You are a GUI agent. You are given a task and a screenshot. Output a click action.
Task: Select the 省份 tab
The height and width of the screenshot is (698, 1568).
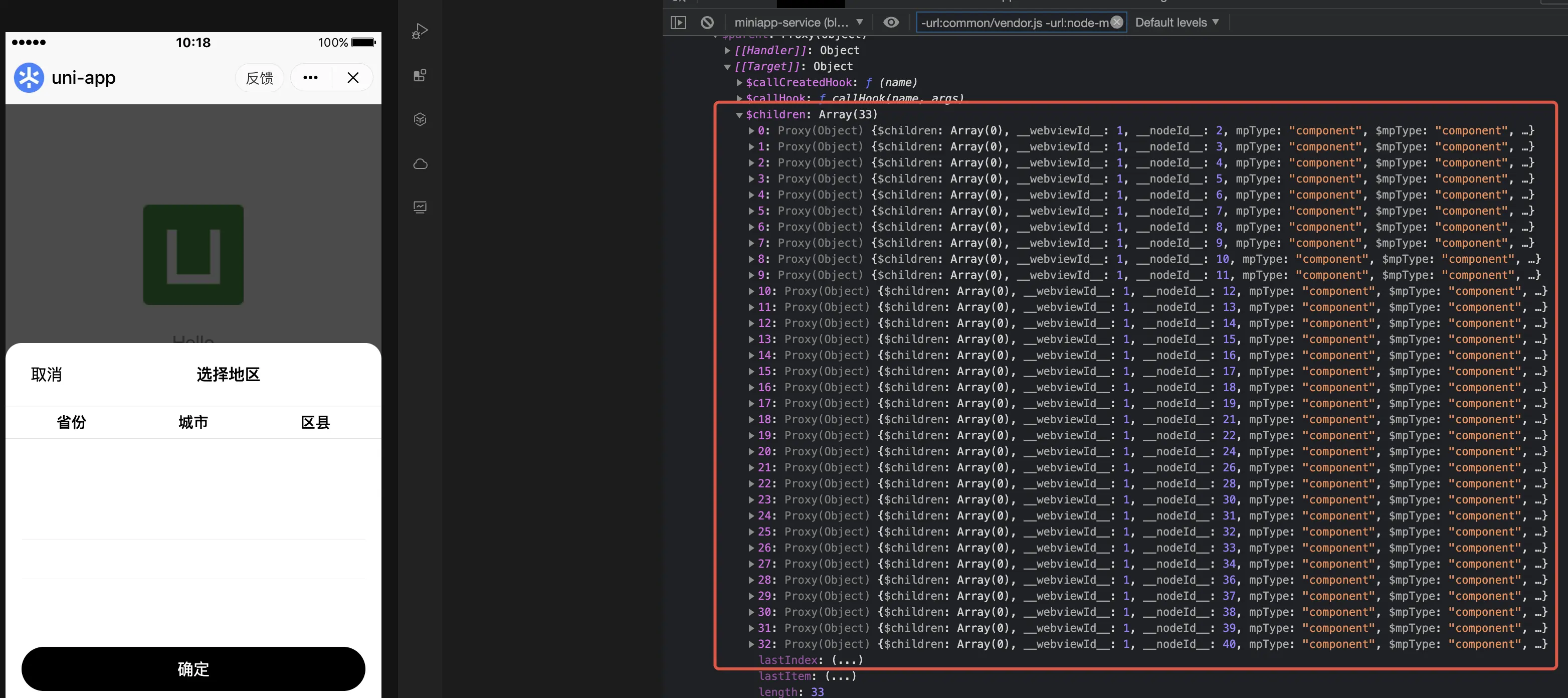(x=71, y=422)
